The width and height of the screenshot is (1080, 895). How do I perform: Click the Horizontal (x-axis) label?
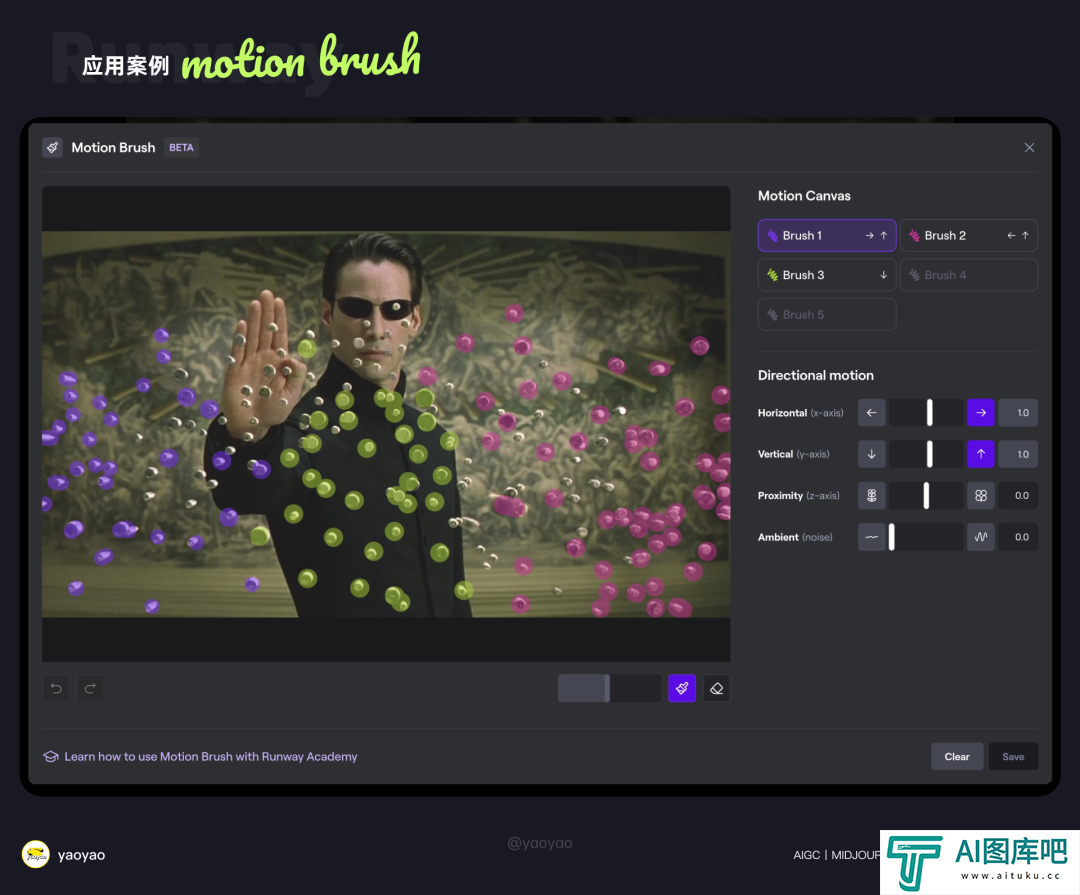[x=800, y=413]
